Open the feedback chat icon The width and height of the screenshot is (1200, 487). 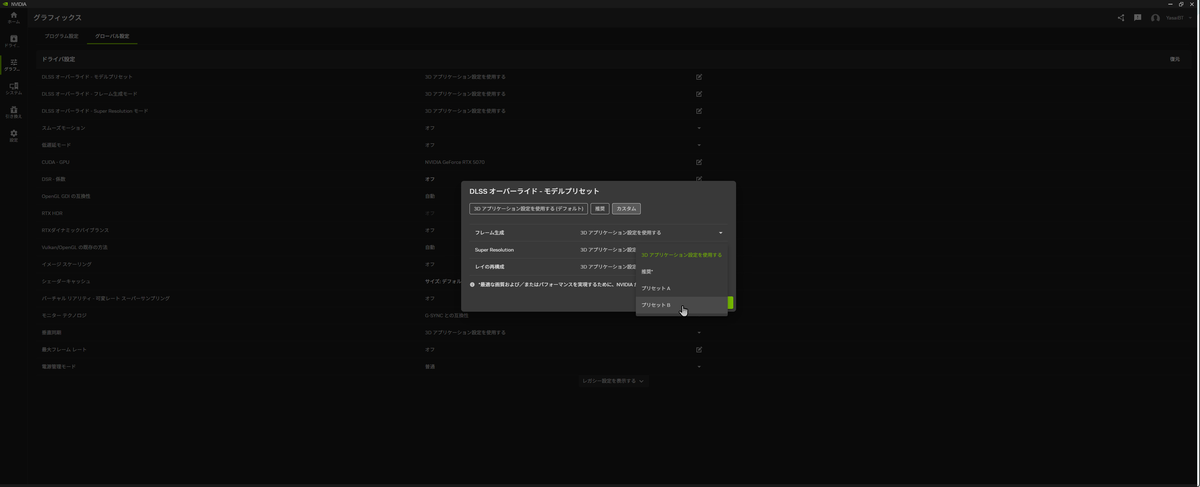tap(1138, 17)
